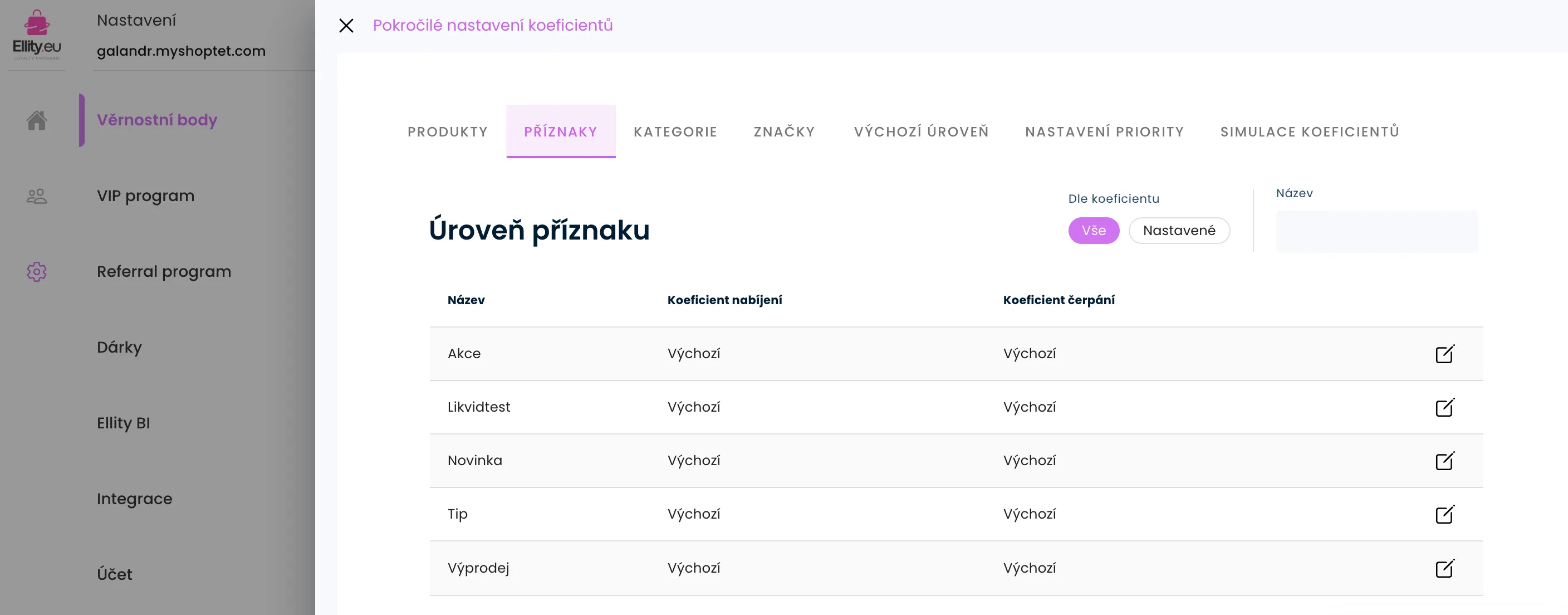Click edit icon in Tip row
Image resolution: width=1568 pixels, height=615 pixels.
[x=1444, y=515]
